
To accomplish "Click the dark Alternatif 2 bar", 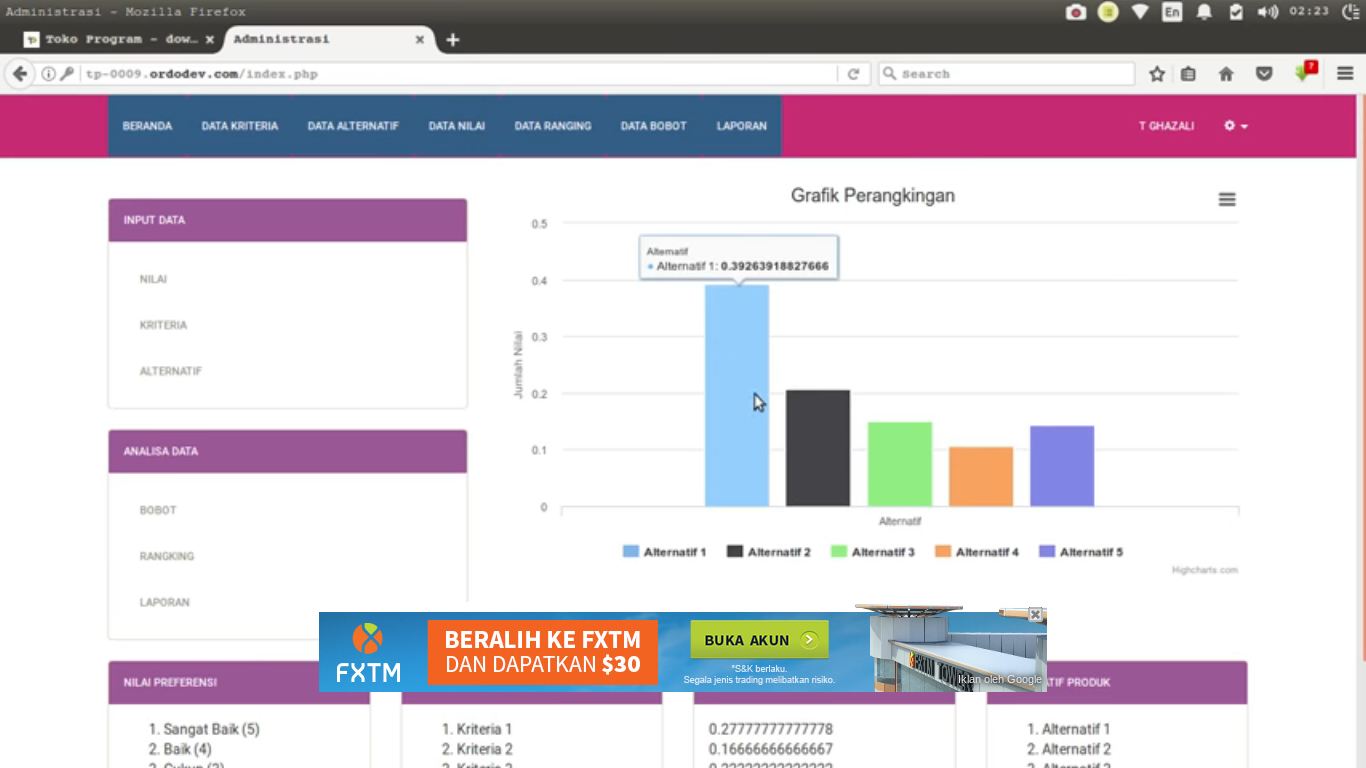I will pos(817,448).
